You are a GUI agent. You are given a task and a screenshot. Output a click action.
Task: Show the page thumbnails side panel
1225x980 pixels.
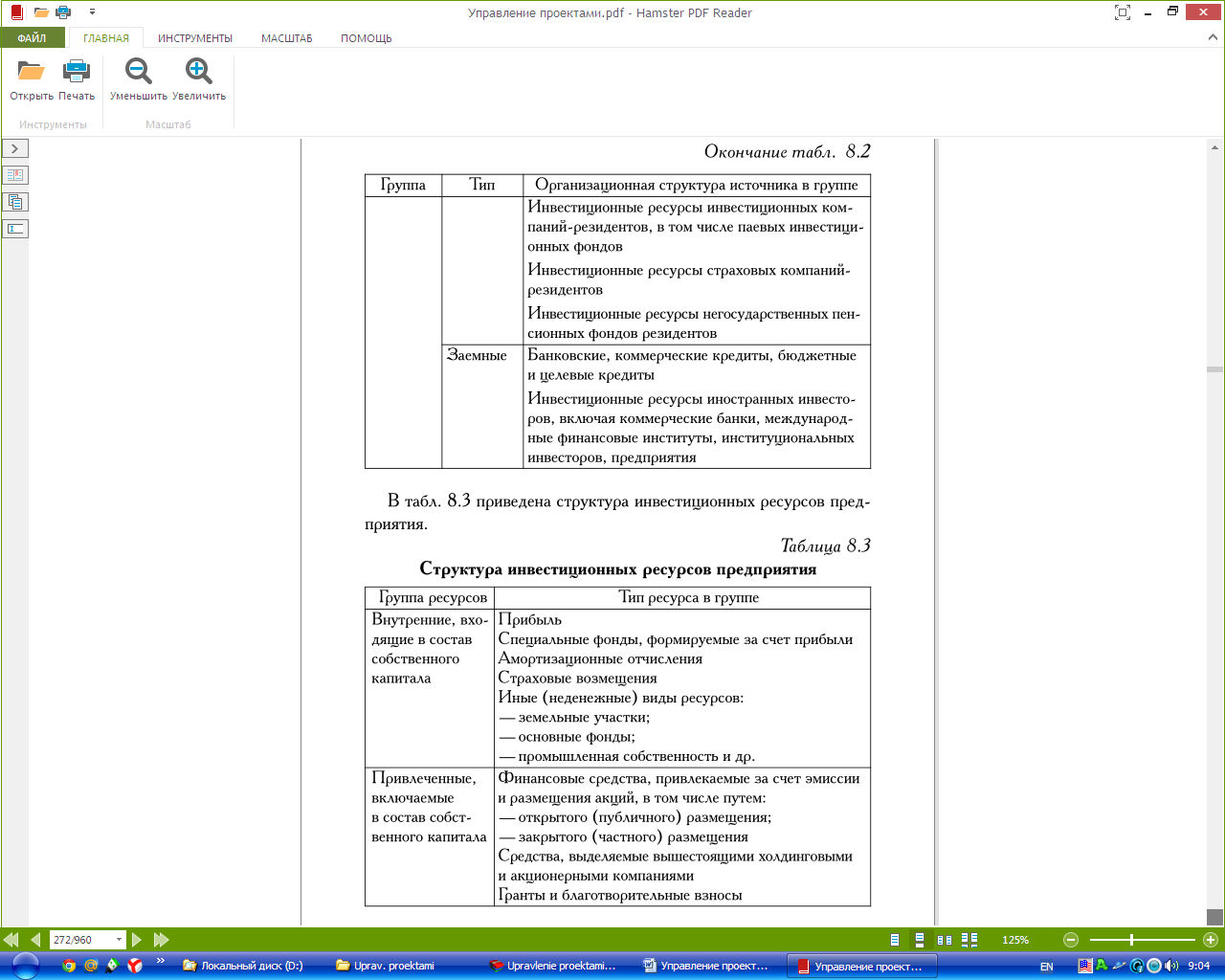[15, 202]
